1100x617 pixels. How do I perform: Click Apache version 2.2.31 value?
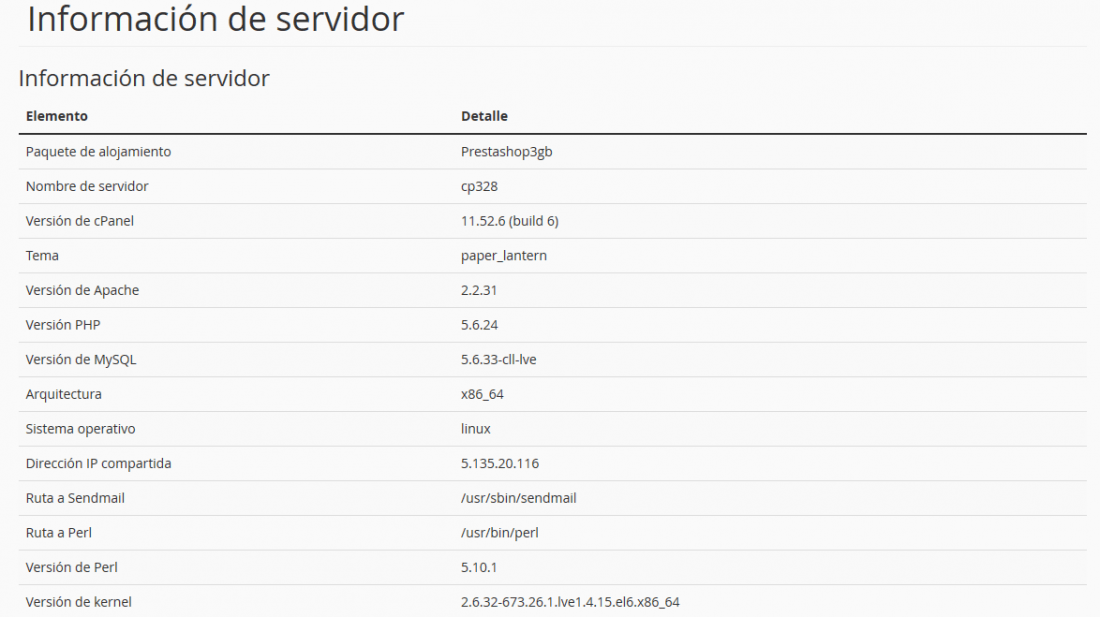478,290
